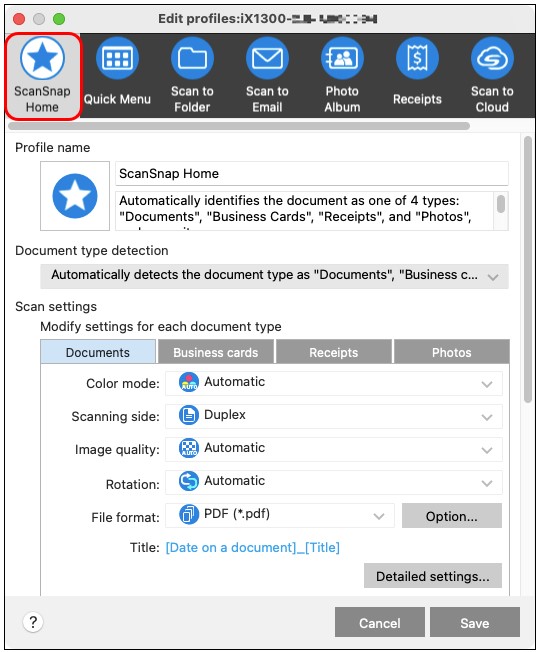Switch to the Documents tab
The height and width of the screenshot is (652, 538).
point(98,352)
